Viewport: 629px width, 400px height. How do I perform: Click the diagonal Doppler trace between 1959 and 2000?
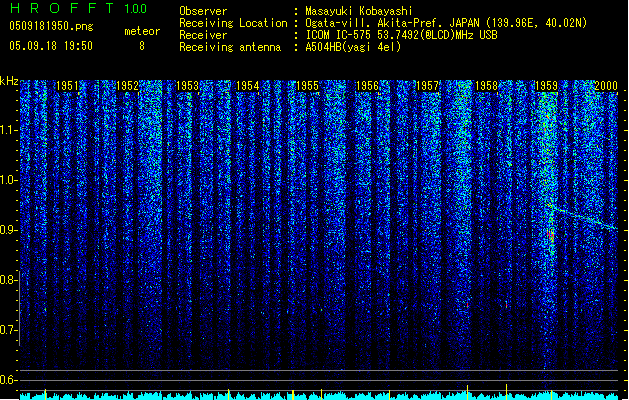tap(584, 219)
